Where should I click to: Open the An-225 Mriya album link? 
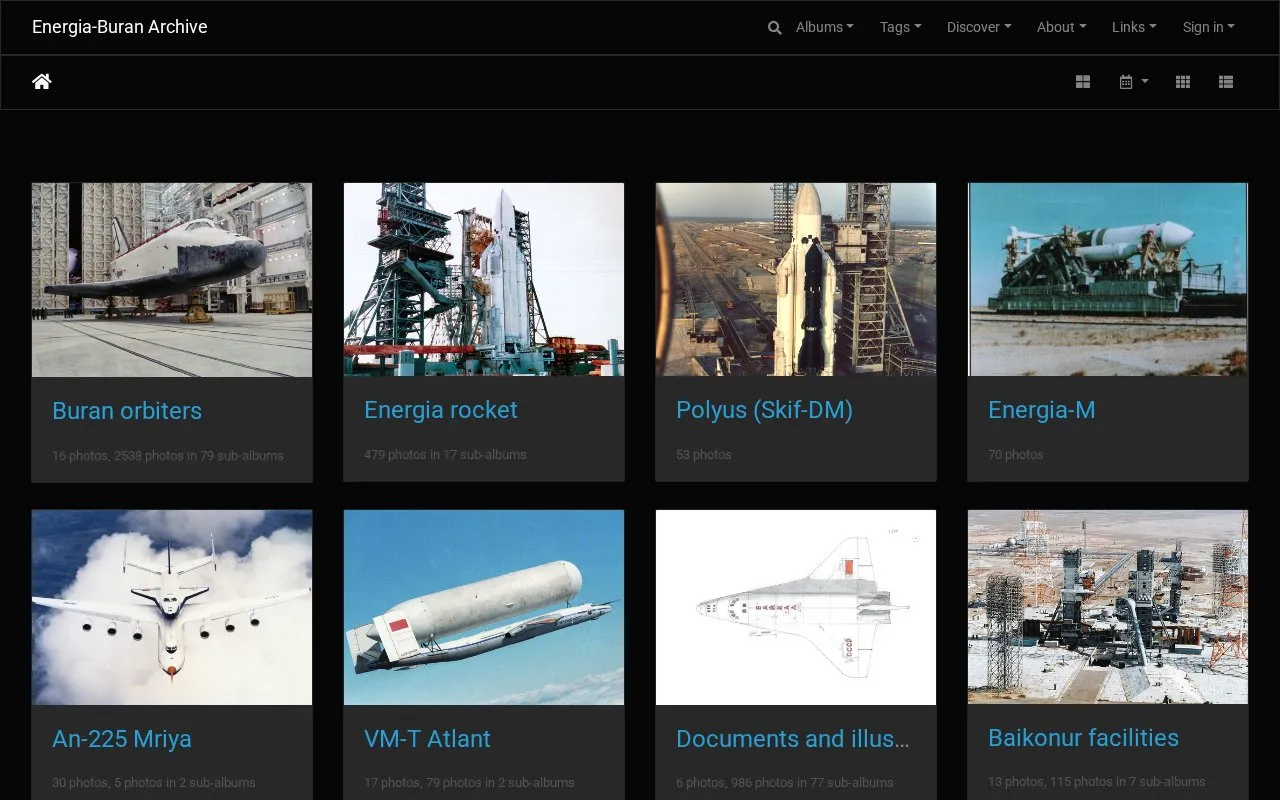pos(122,739)
